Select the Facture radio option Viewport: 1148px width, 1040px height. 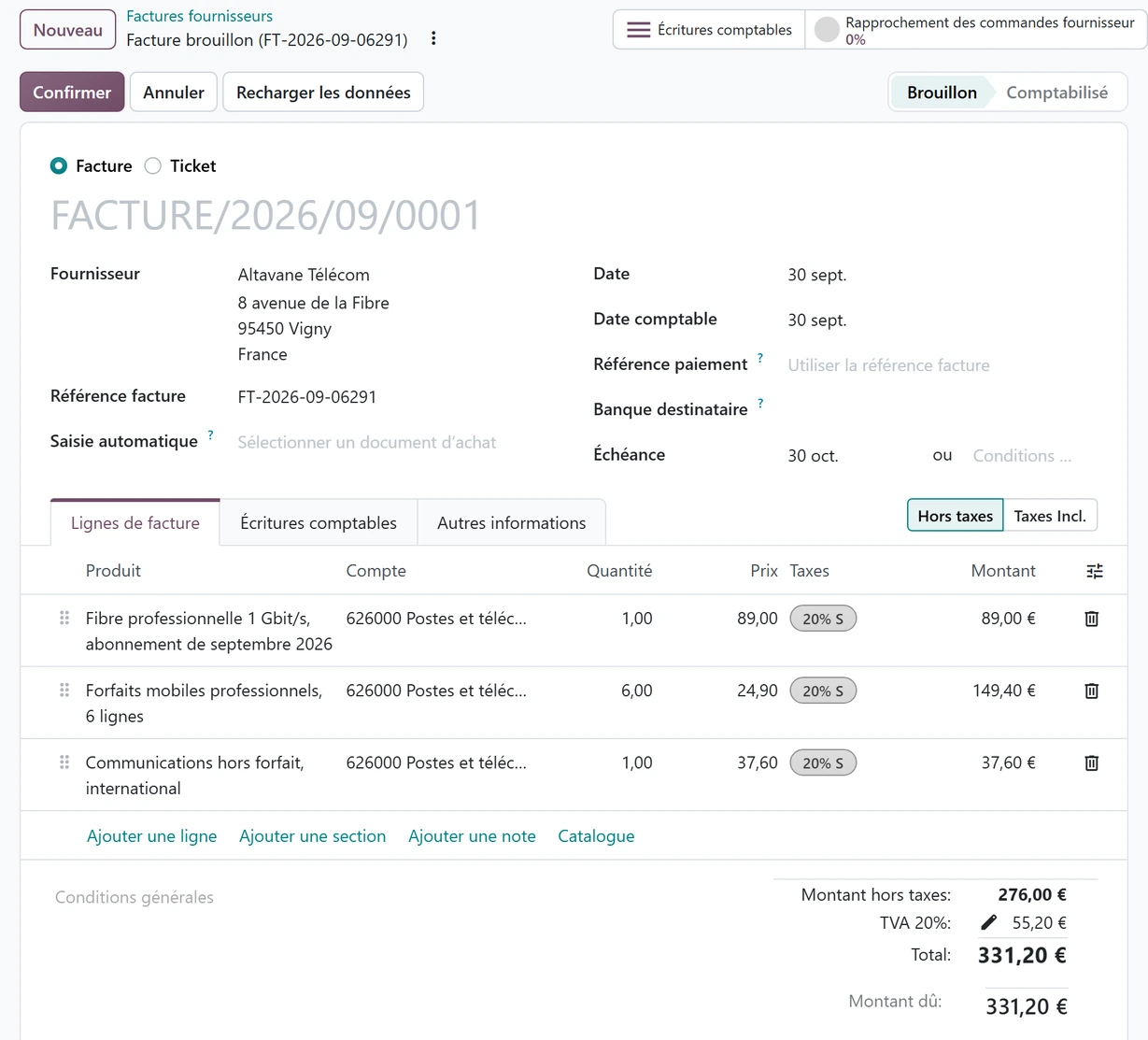click(x=59, y=165)
